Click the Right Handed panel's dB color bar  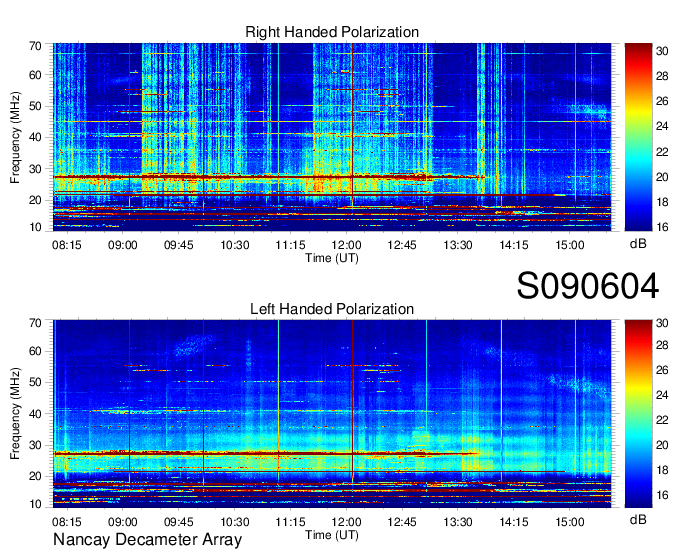pos(638,137)
